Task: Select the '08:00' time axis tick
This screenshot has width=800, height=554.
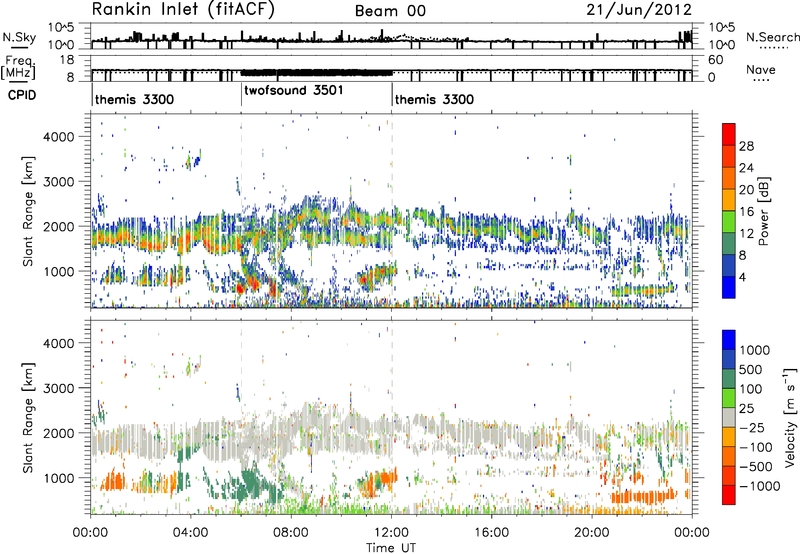Action: point(291,532)
